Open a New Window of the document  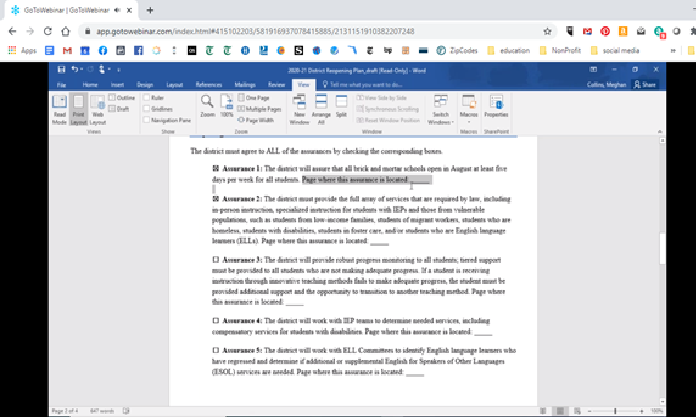pyautogui.click(x=299, y=110)
